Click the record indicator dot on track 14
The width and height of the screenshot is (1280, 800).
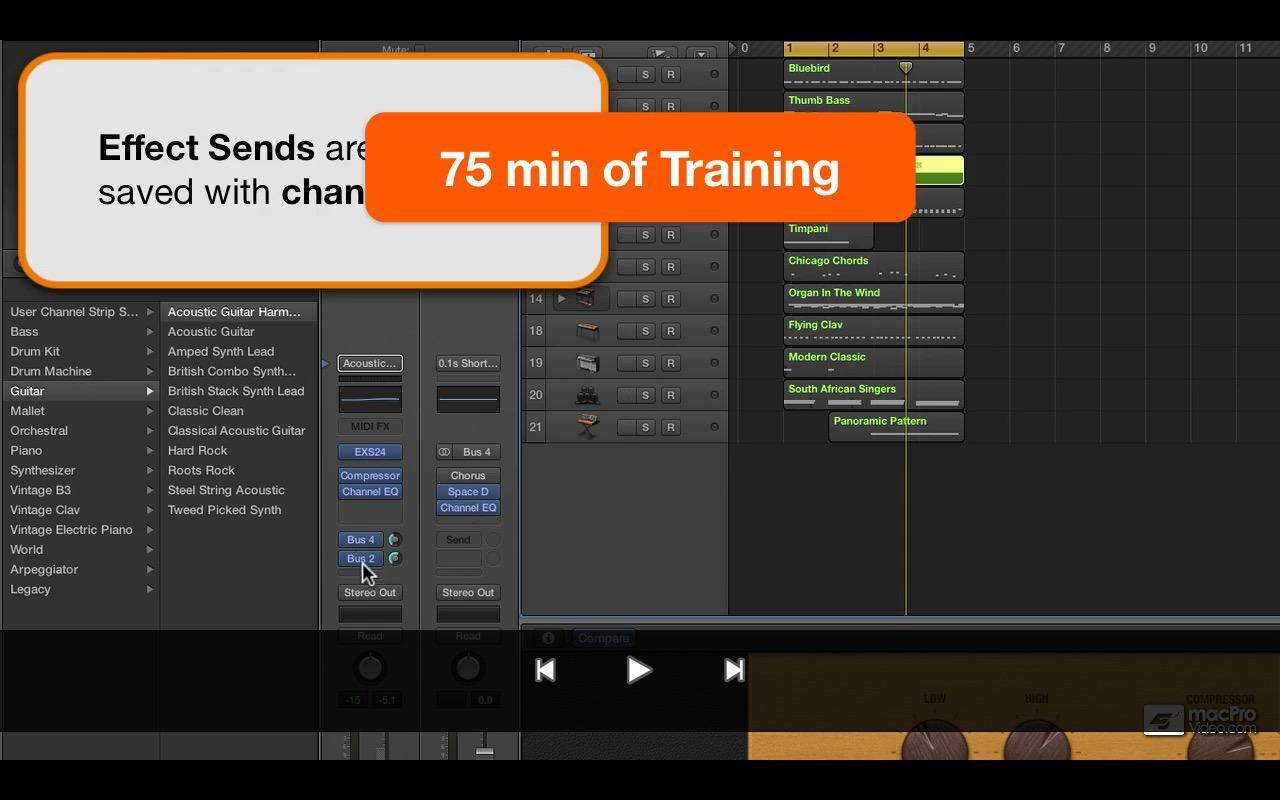714,299
